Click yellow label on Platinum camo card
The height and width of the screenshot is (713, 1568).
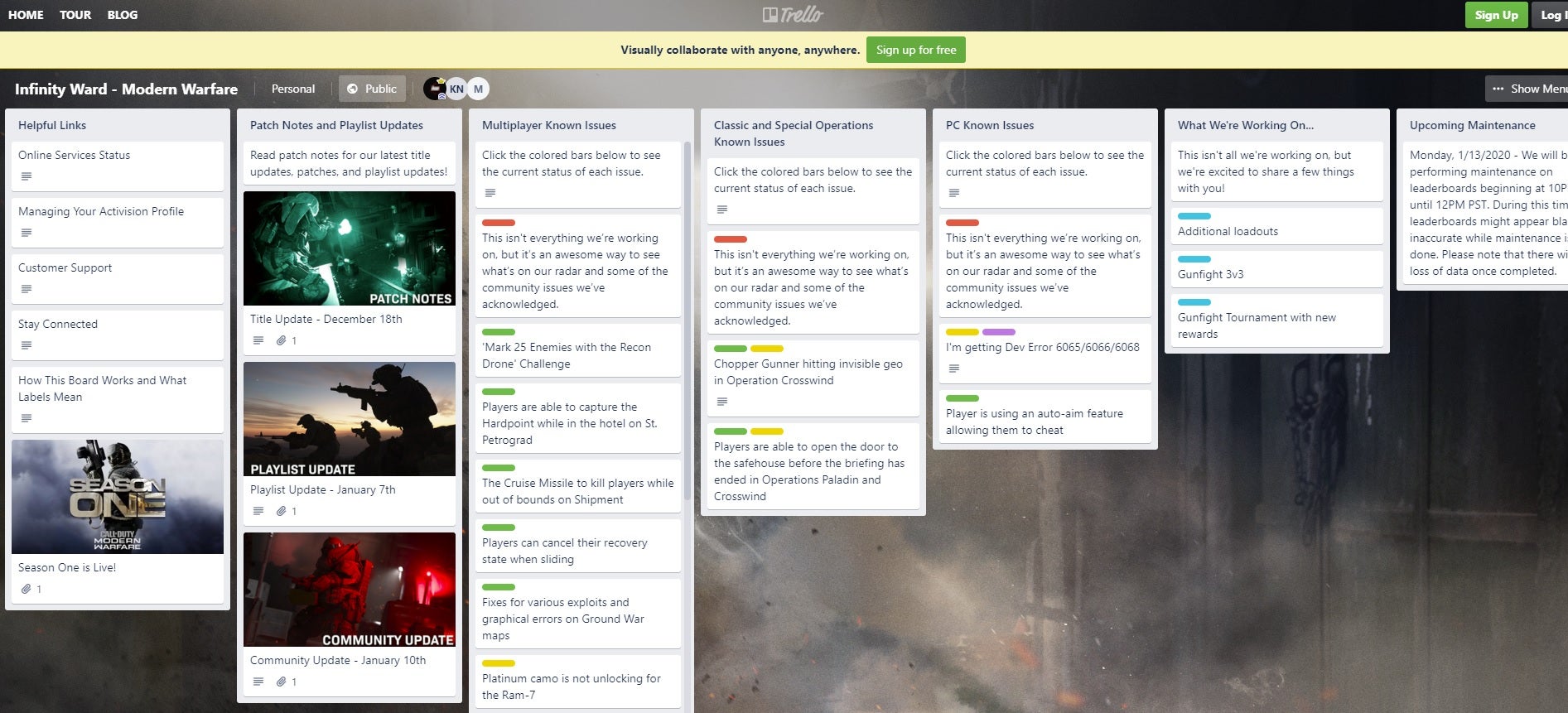click(x=499, y=663)
